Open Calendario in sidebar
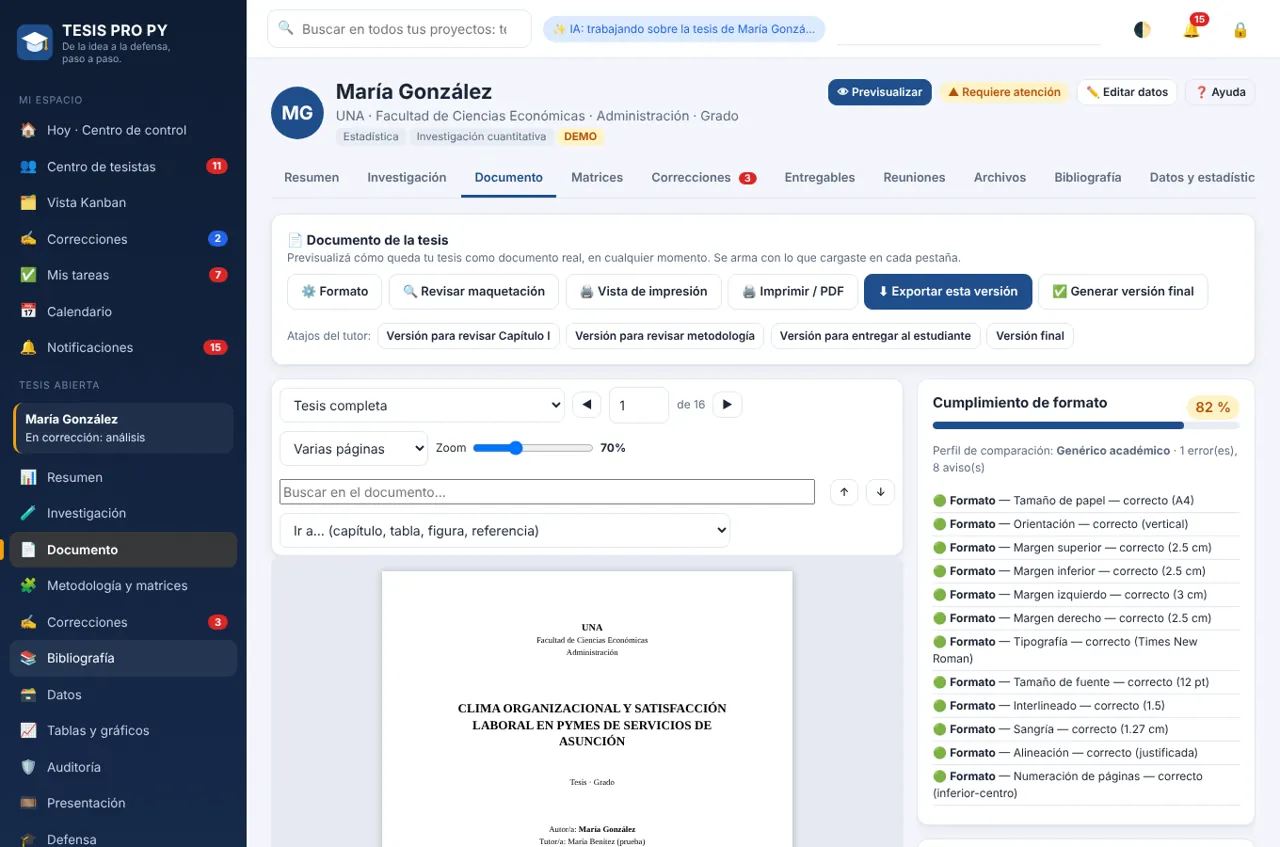 [x=123, y=311]
